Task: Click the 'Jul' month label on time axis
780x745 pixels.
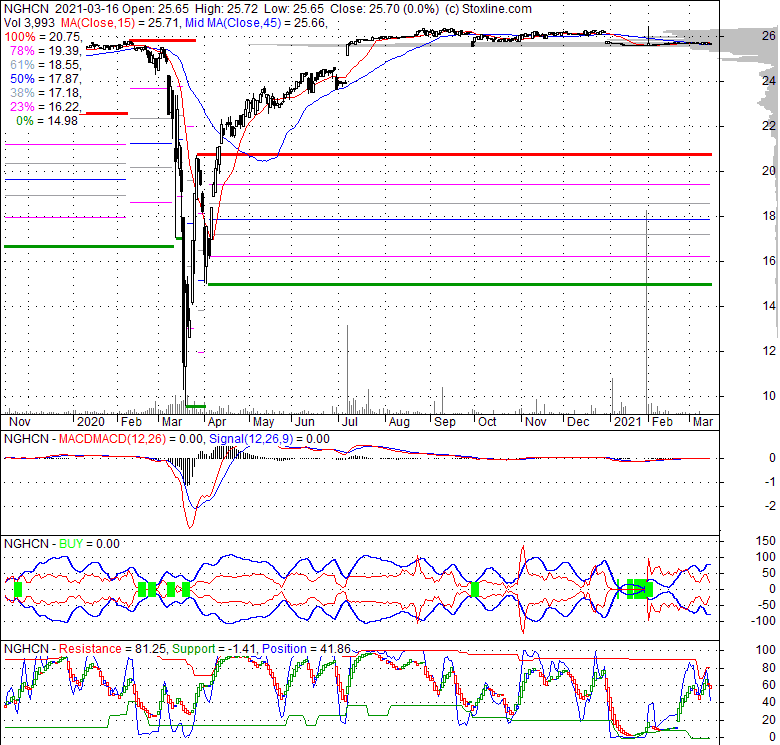Action: click(350, 422)
